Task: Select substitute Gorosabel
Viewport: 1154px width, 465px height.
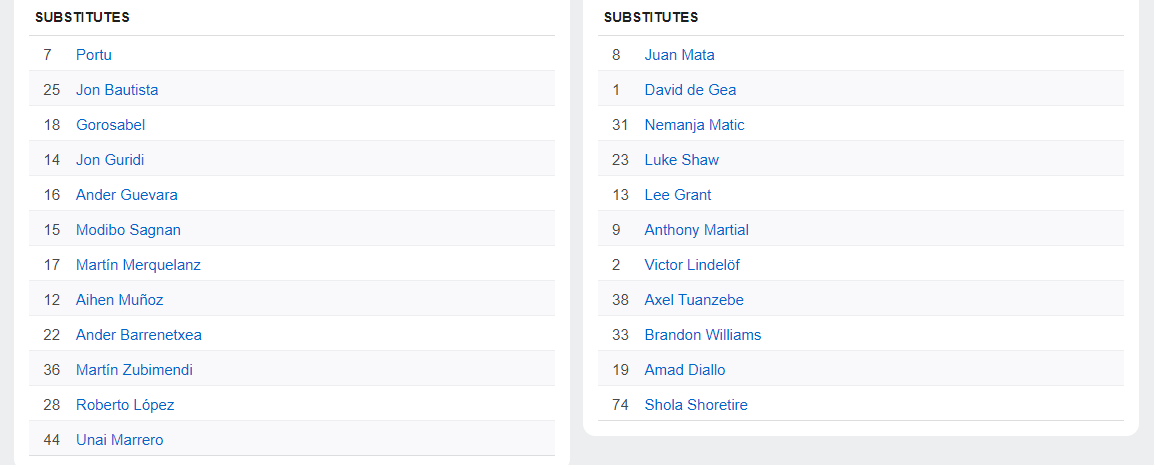Action: pyautogui.click(x=110, y=125)
